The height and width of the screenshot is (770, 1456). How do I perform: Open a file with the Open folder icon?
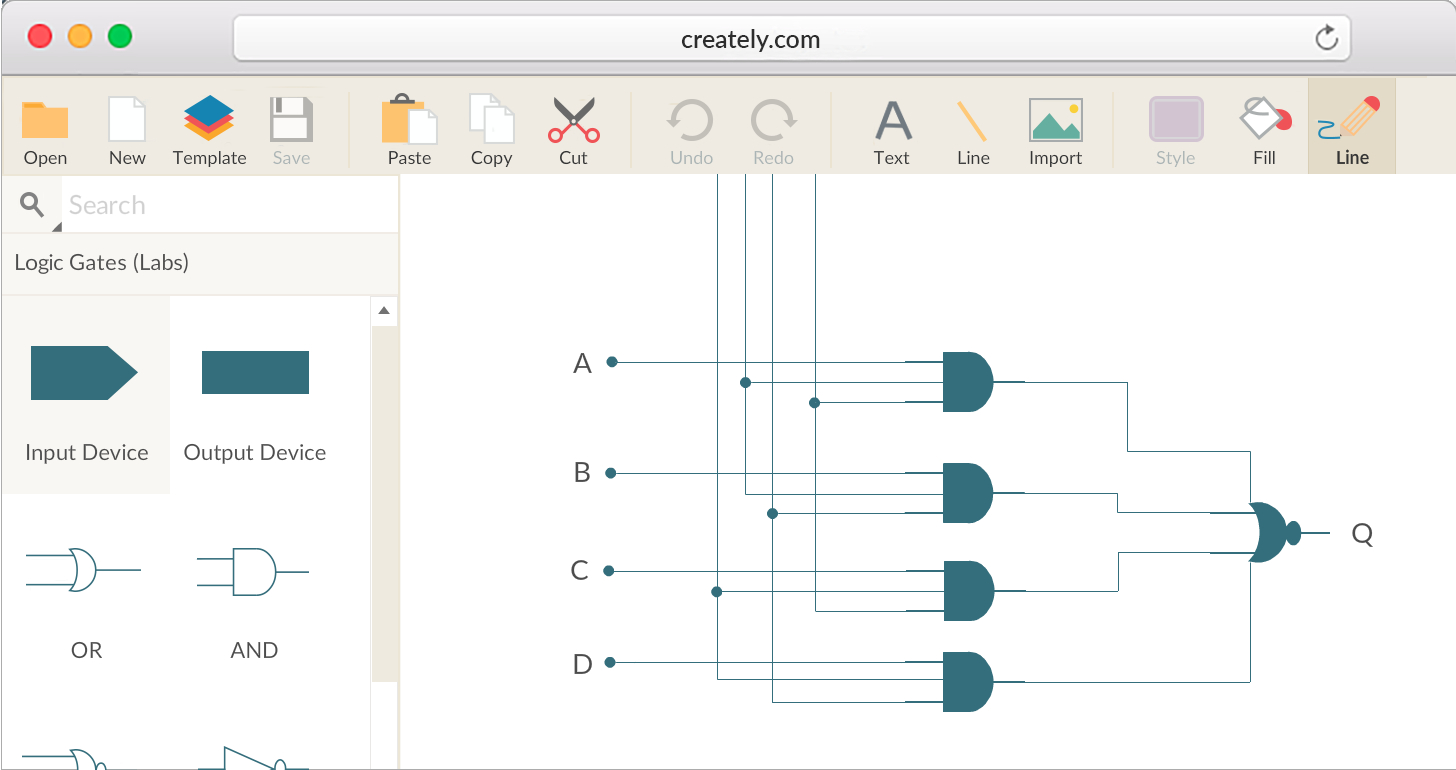point(45,121)
